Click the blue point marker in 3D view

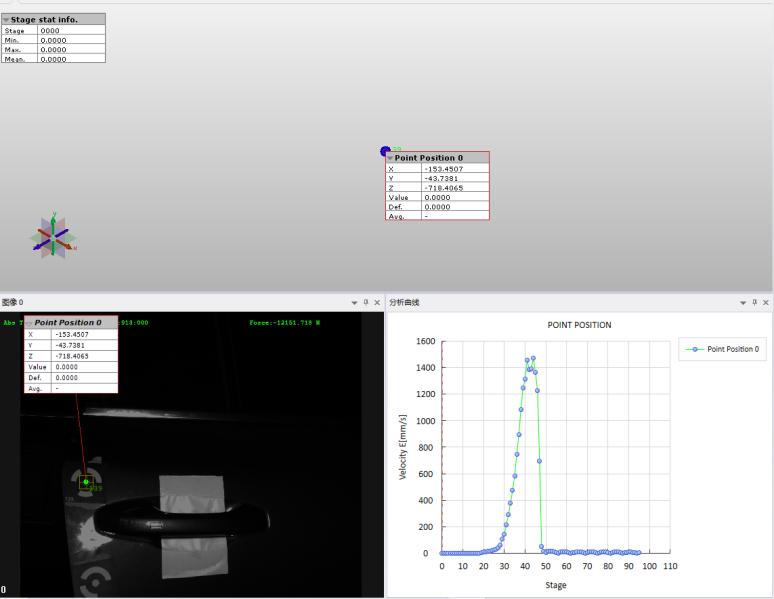pyautogui.click(x=386, y=151)
